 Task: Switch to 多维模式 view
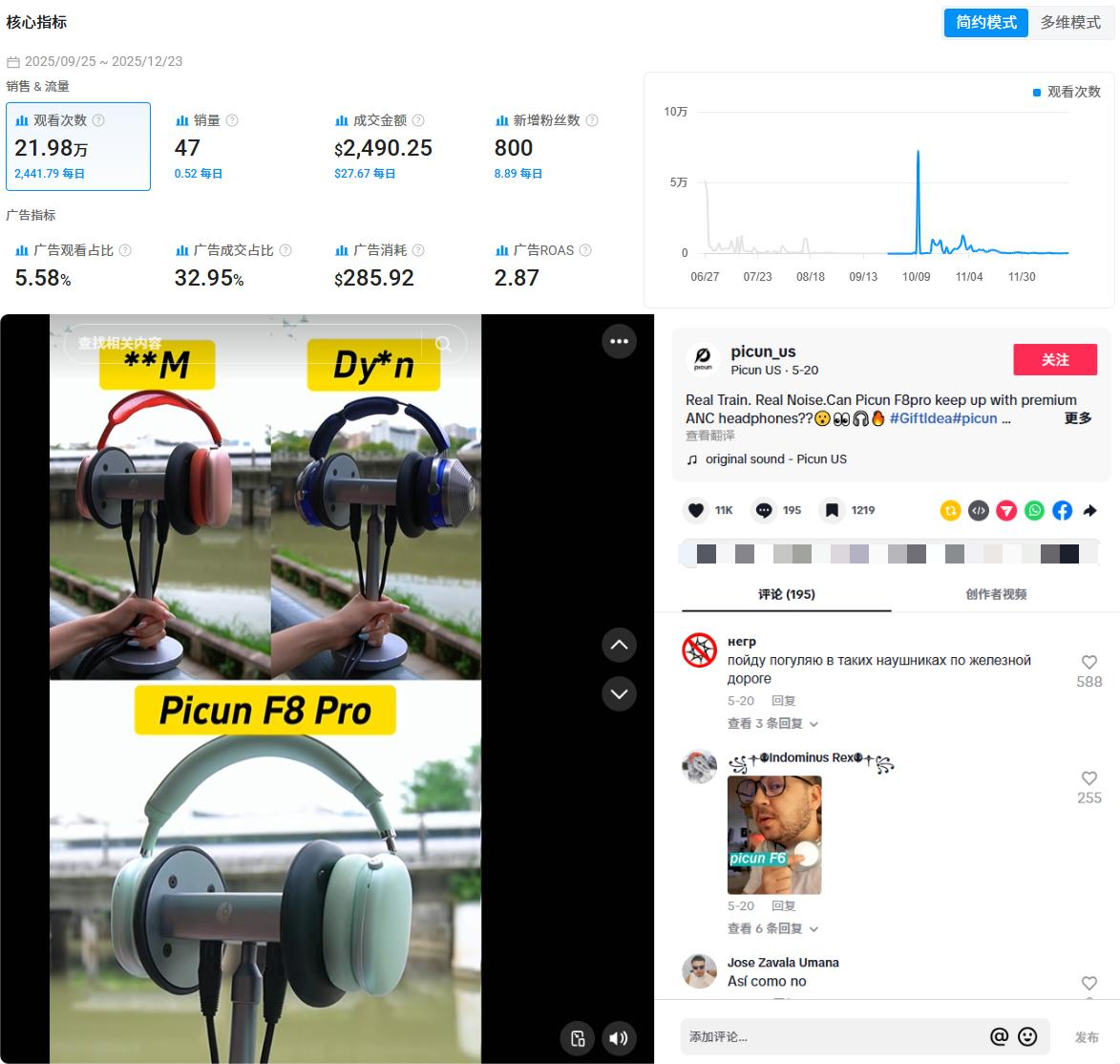click(x=1070, y=22)
